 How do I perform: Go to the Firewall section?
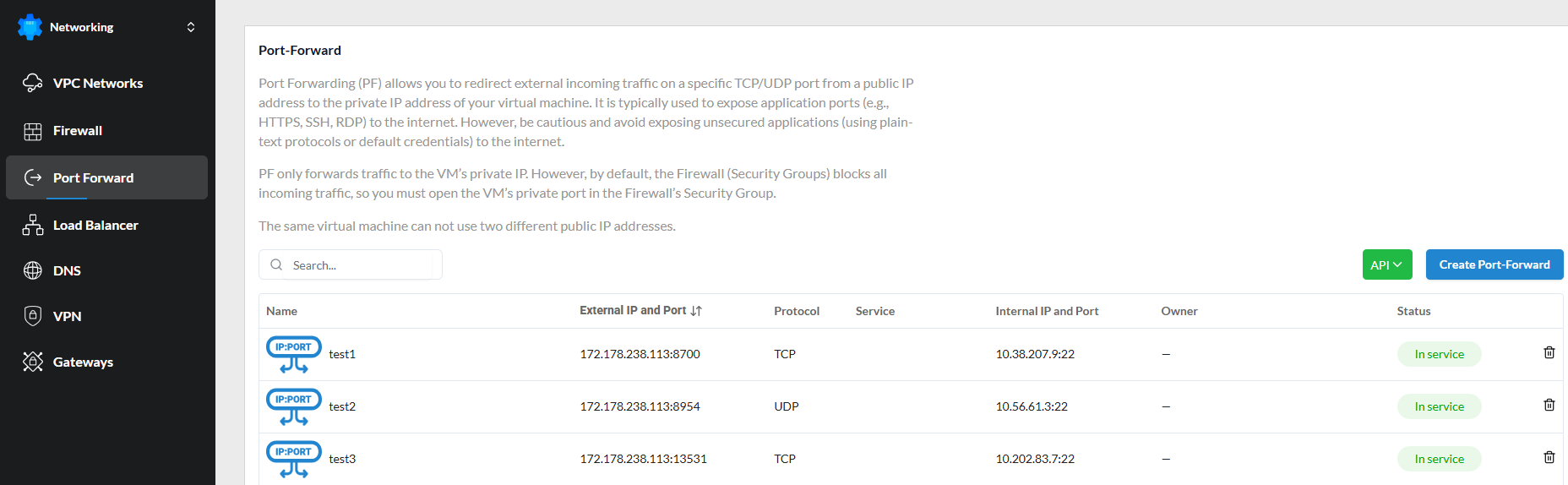[x=78, y=131]
